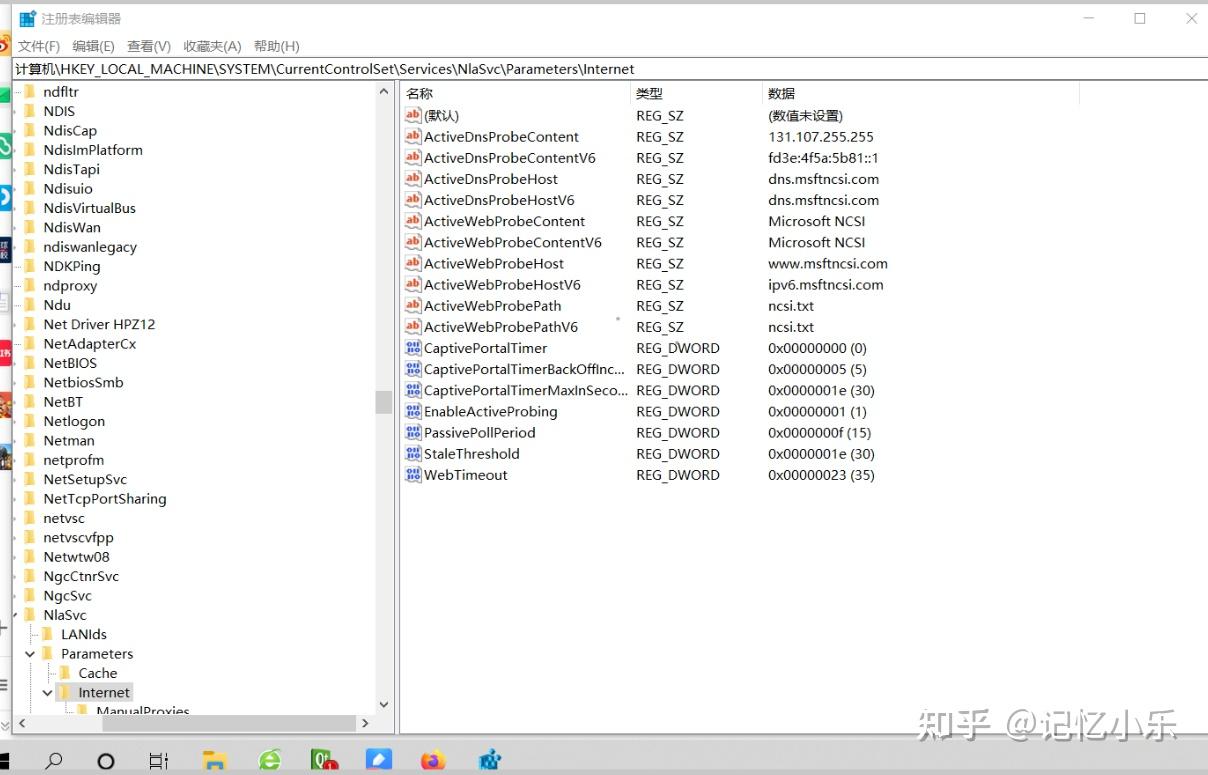Open the 收藏夹(A) menu
Screen dimensions: 1208x775
pyautogui.click(x=212, y=46)
